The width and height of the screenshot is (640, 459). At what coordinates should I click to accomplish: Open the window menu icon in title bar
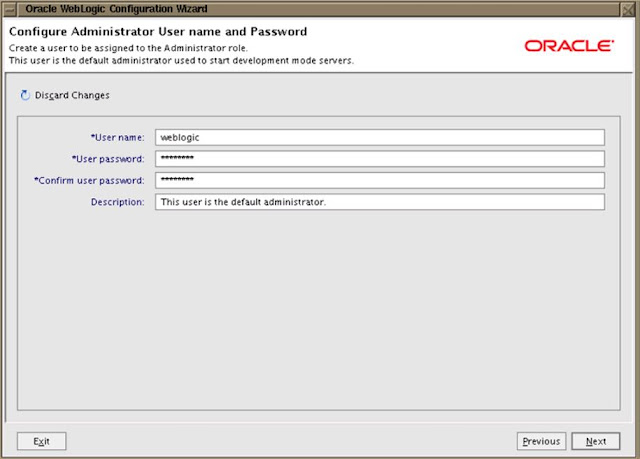click(9, 9)
